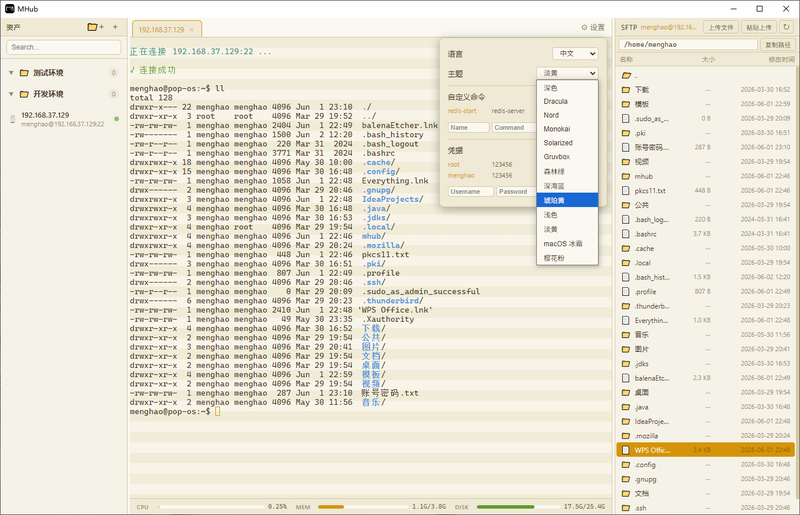Choose Gruvbox theme from list

(567, 157)
